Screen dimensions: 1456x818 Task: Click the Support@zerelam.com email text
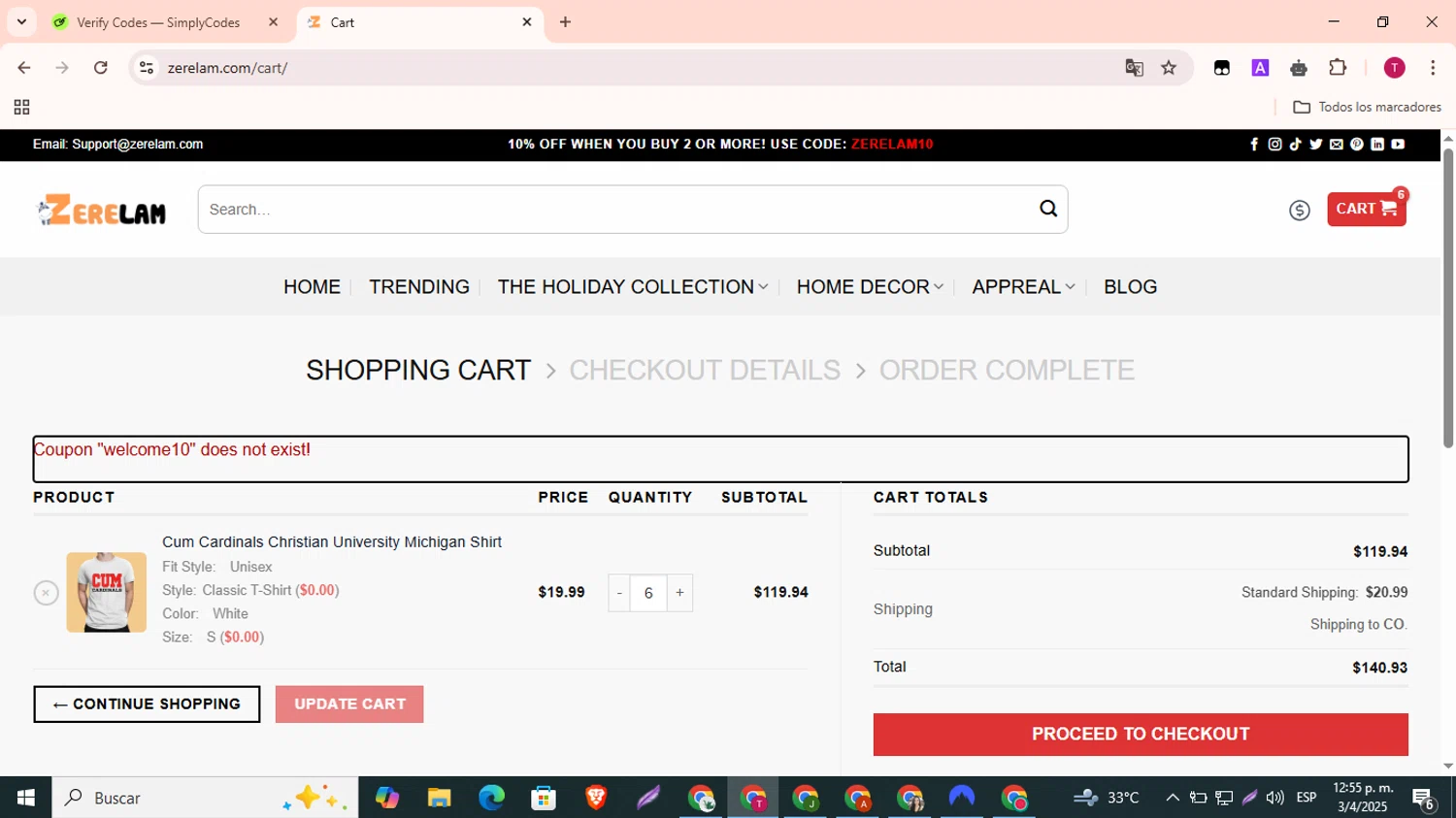pos(138,145)
